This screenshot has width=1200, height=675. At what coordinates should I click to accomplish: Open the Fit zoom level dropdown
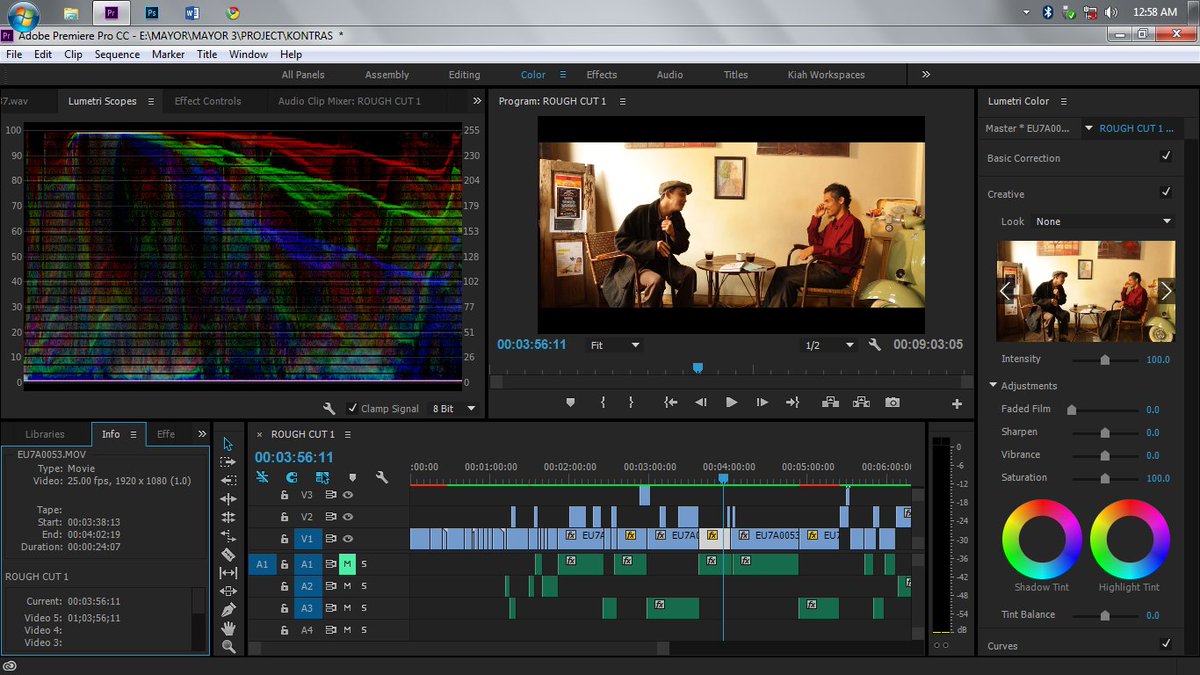pyautogui.click(x=614, y=345)
